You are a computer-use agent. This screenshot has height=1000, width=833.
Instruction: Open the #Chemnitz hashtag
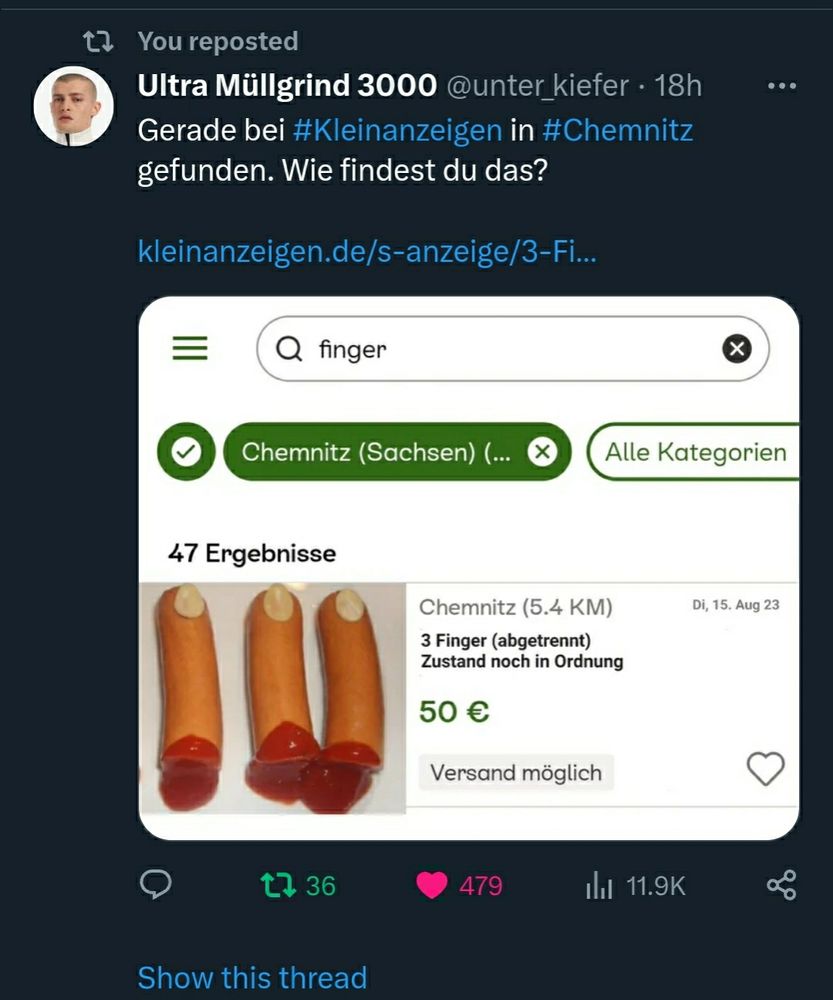click(x=617, y=130)
